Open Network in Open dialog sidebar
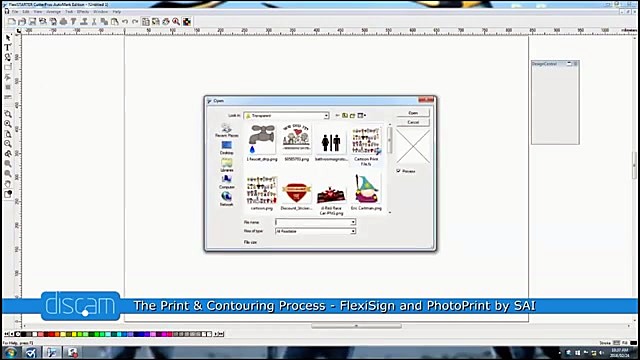640x360 pixels. coord(227,199)
